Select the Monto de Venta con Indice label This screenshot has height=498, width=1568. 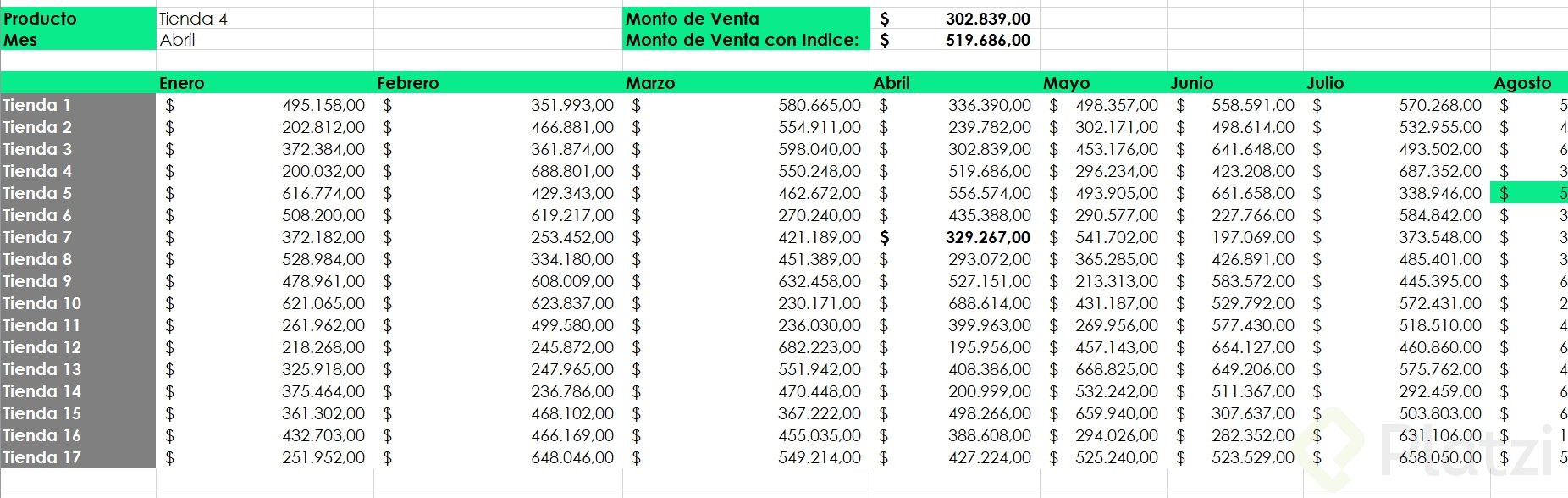[743, 40]
